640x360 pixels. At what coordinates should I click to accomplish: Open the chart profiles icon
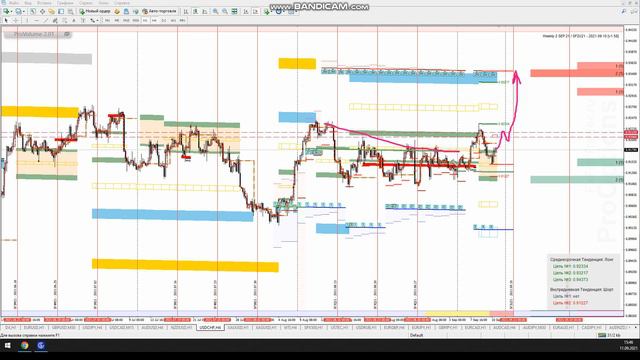click(x=18, y=11)
